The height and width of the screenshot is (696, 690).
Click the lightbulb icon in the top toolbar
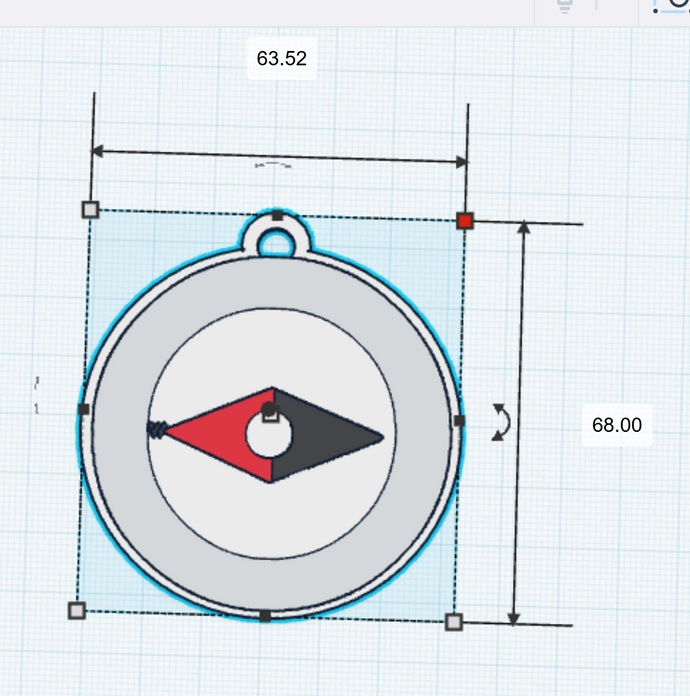pyautogui.click(x=565, y=6)
